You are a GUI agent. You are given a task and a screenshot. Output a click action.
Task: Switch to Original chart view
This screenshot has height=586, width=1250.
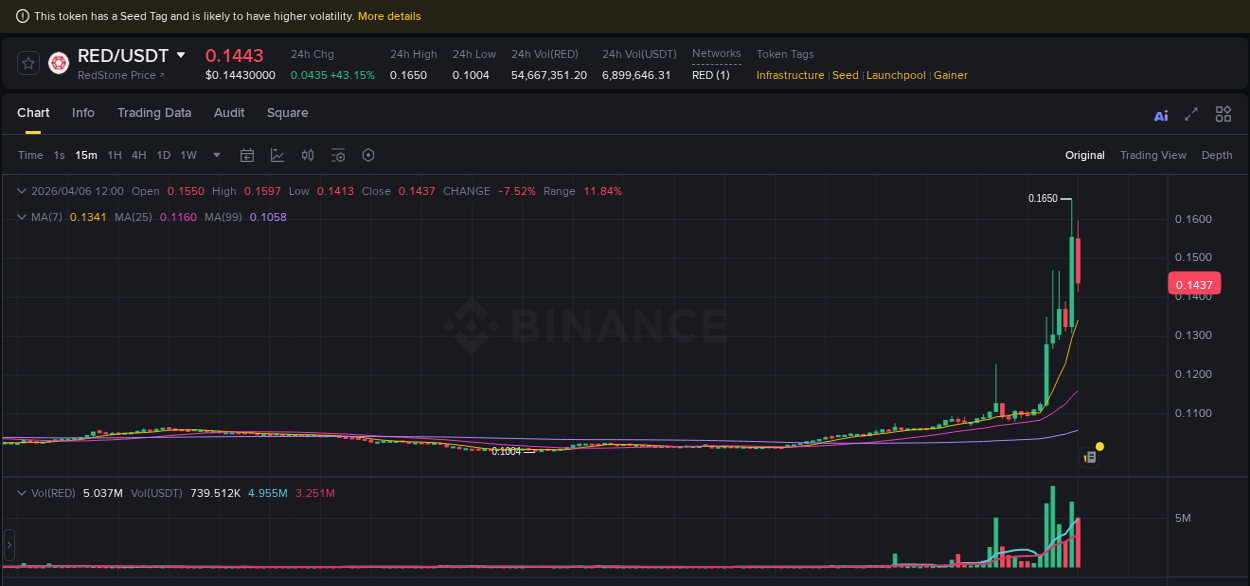point(1085,155)
